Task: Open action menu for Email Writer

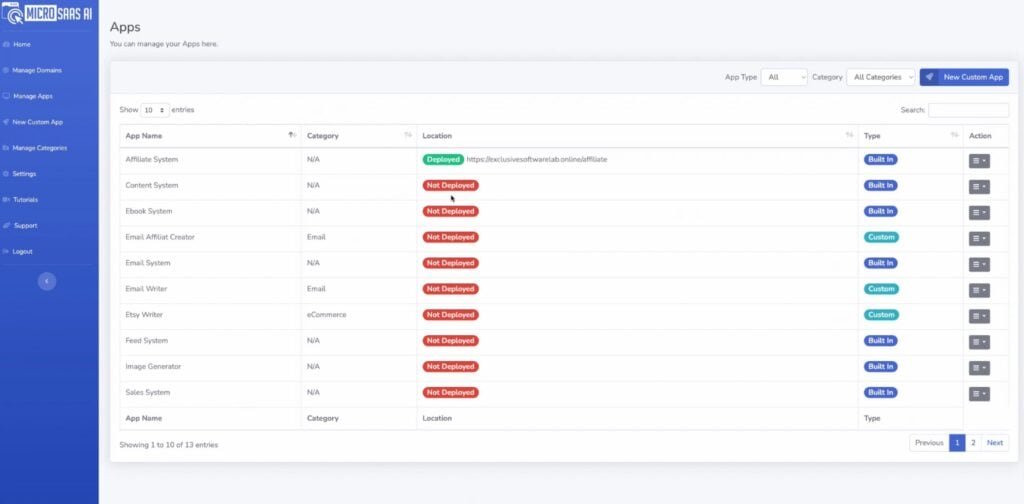Action: 979,291
